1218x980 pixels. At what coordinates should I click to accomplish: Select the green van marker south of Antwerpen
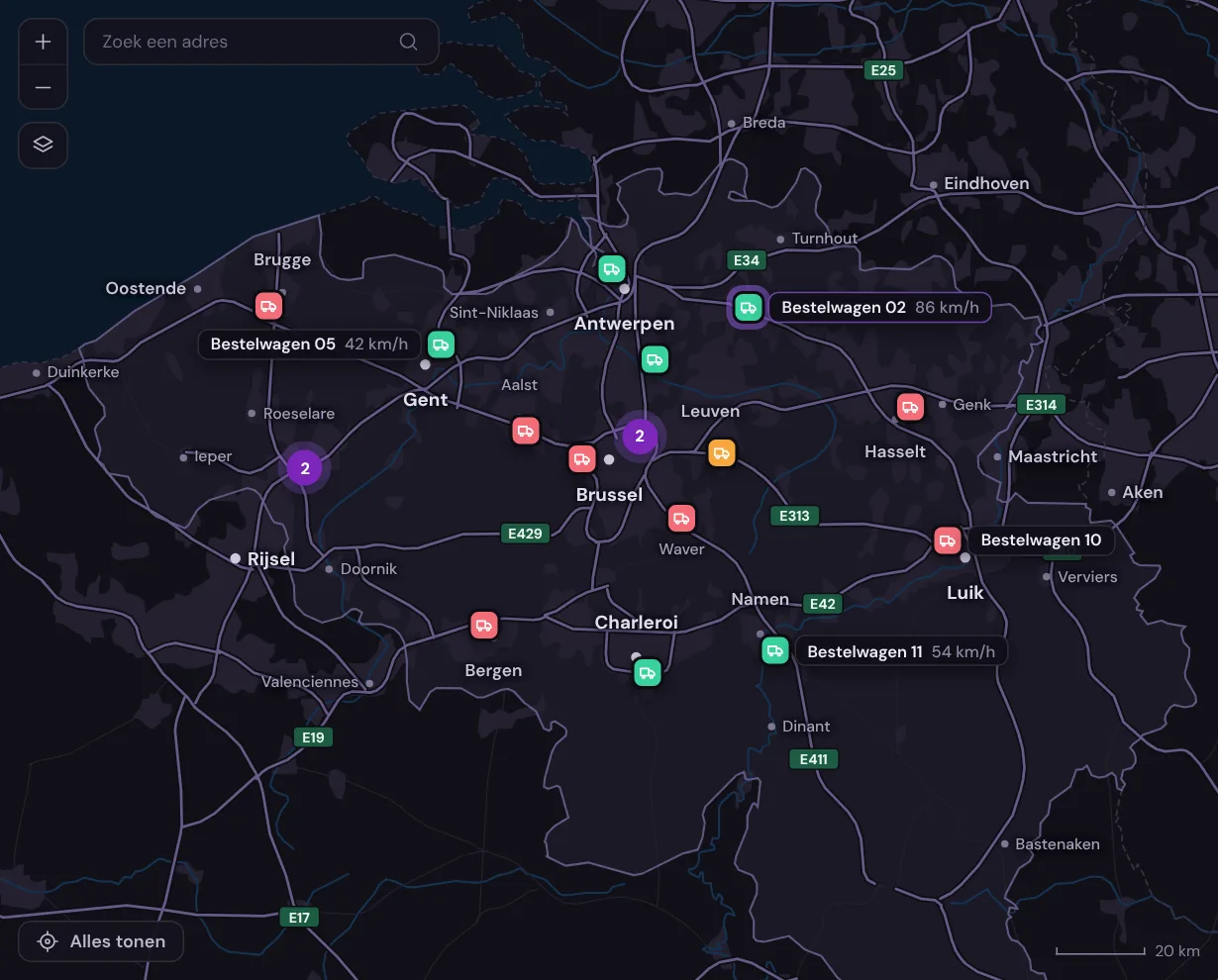point(654,359)
